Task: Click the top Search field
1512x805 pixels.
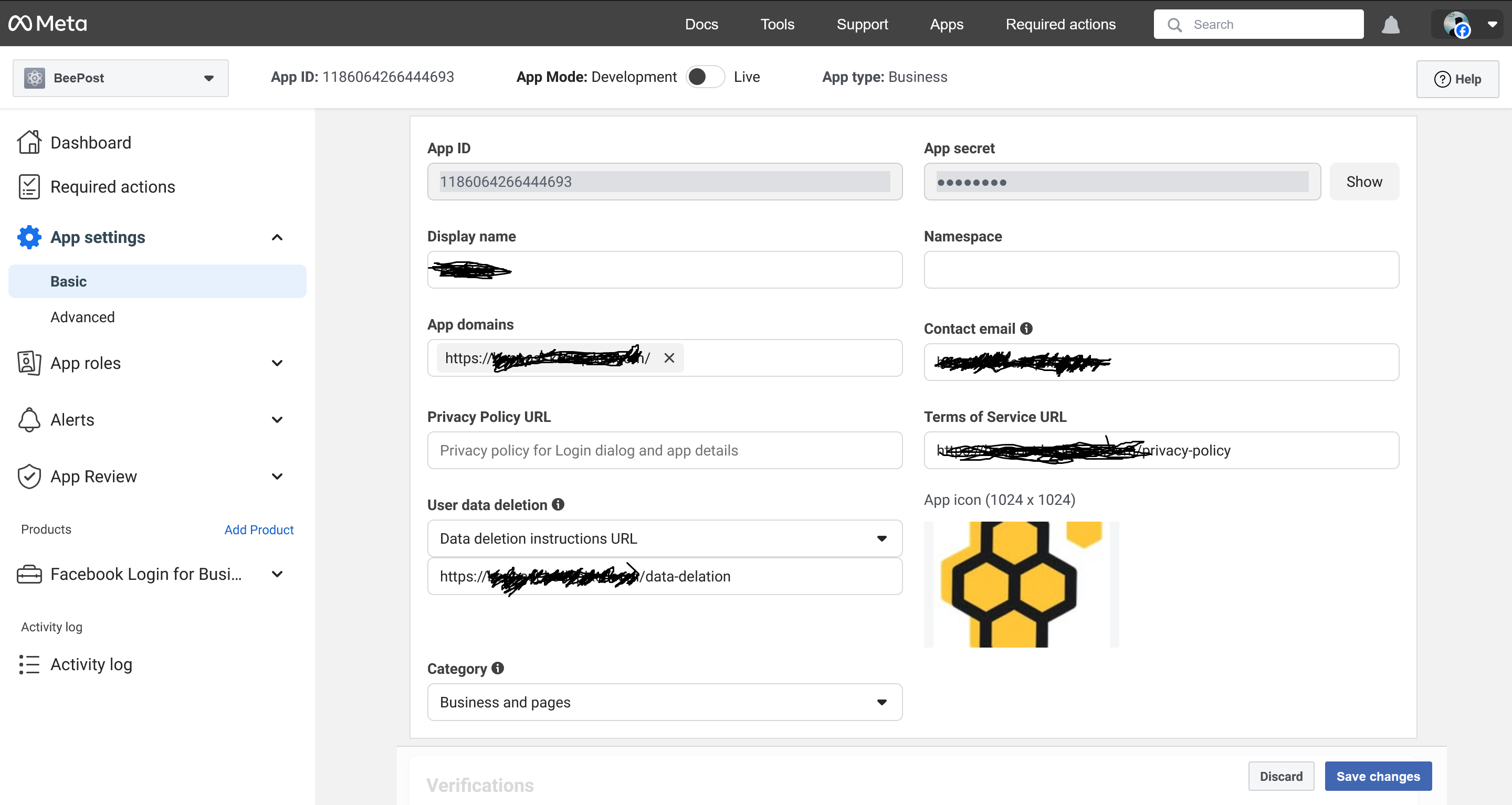Action: [x=1258, y=25]
